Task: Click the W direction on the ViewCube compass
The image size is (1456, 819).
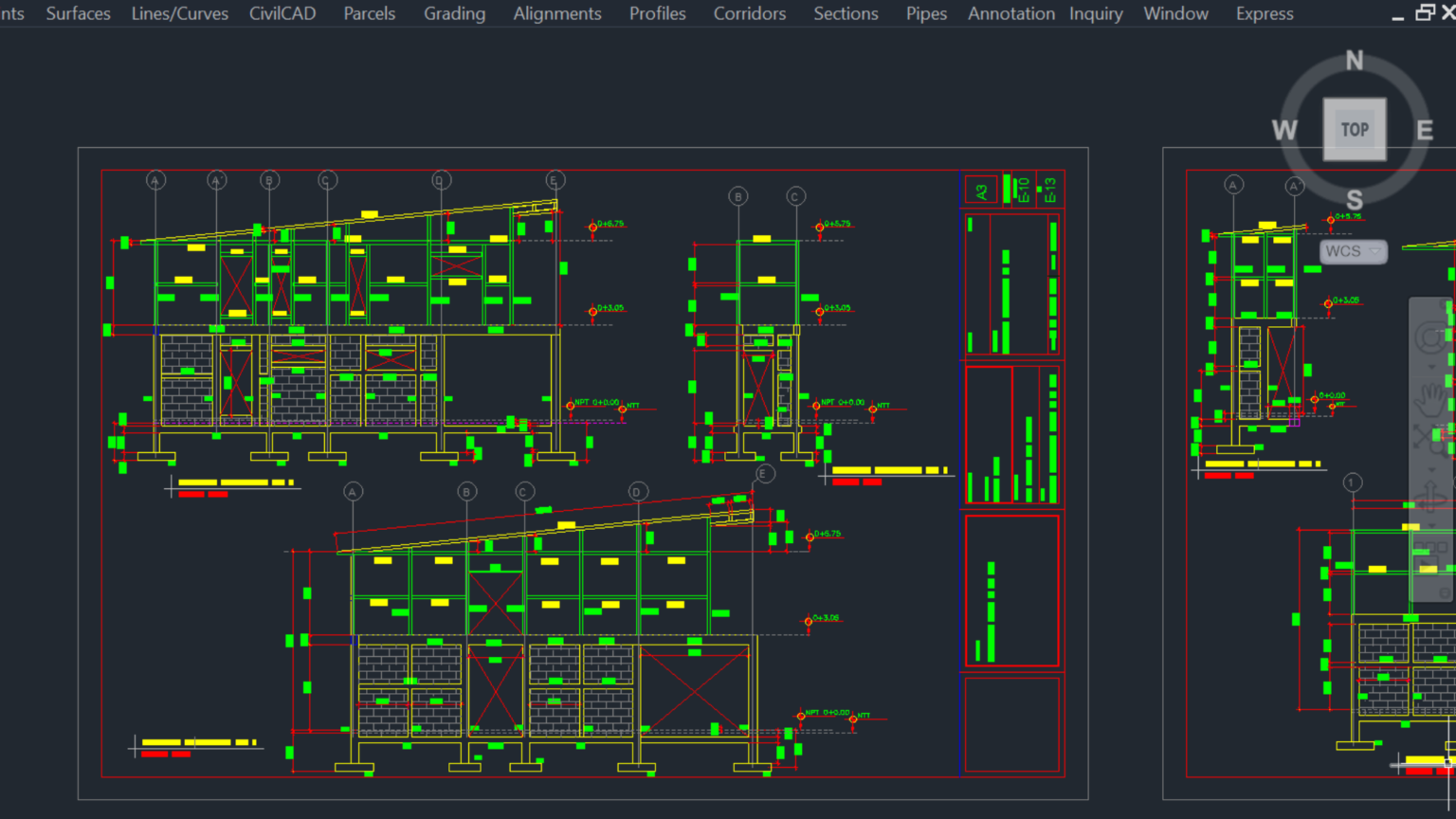Action: tap(1284, 130)
